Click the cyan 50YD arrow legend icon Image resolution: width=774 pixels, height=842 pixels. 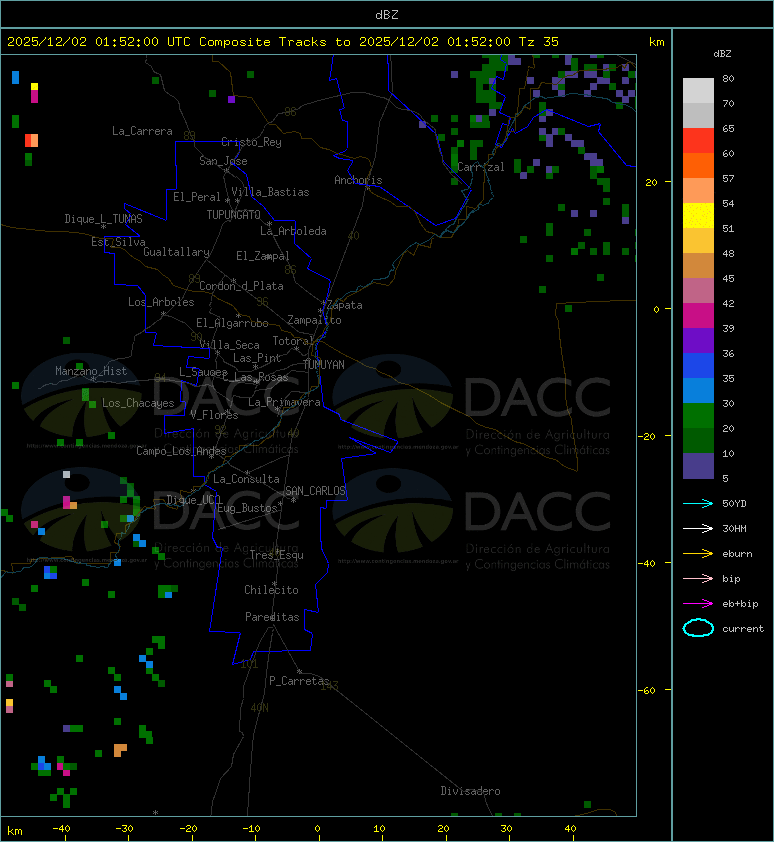[x=698, y=503]
